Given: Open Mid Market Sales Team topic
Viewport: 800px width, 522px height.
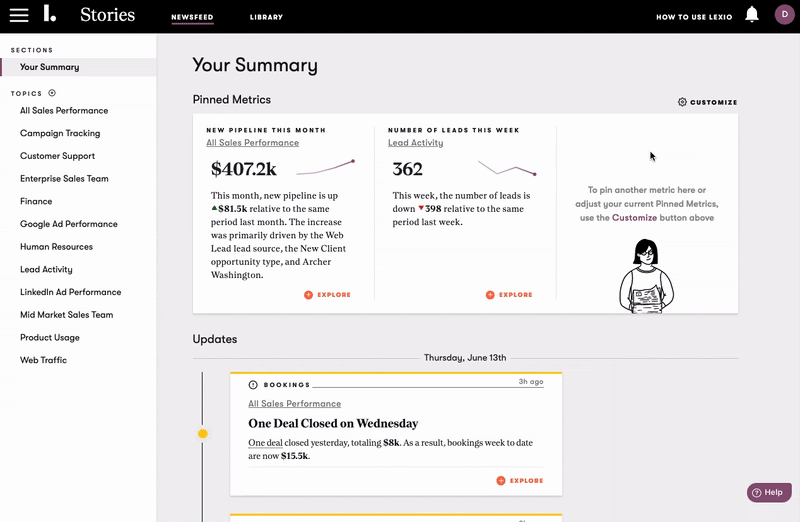Looking at the screenshot, I should [x=66, y=315].
